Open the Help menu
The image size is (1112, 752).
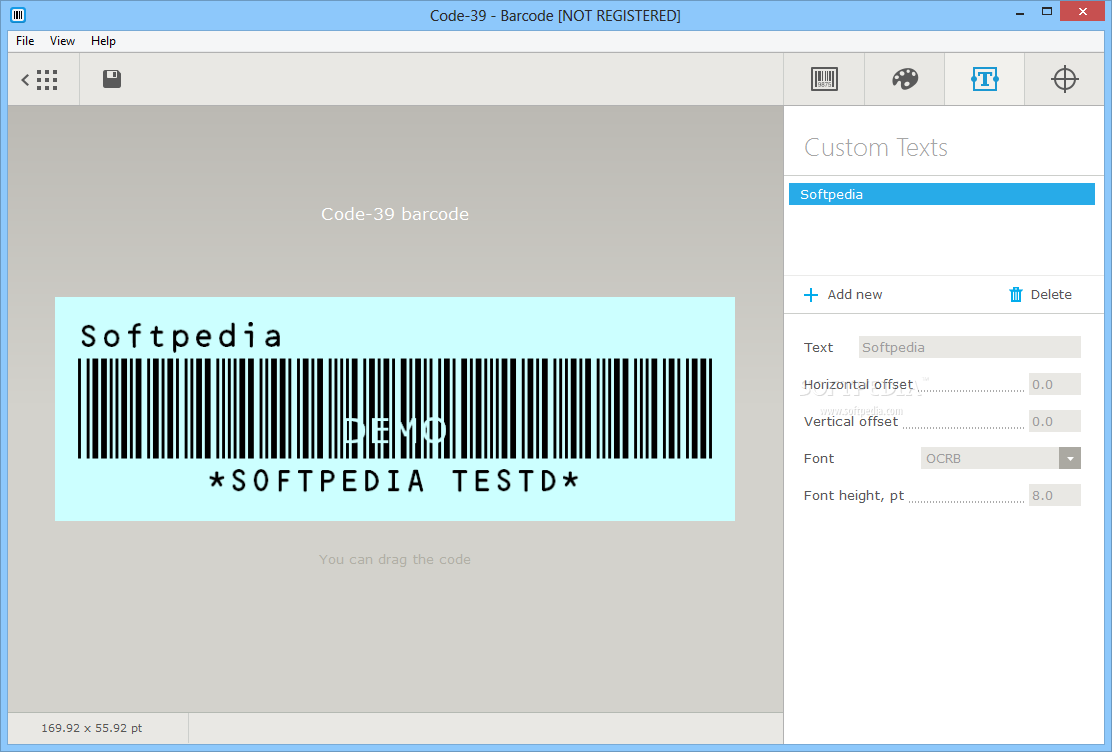point(103,40)
